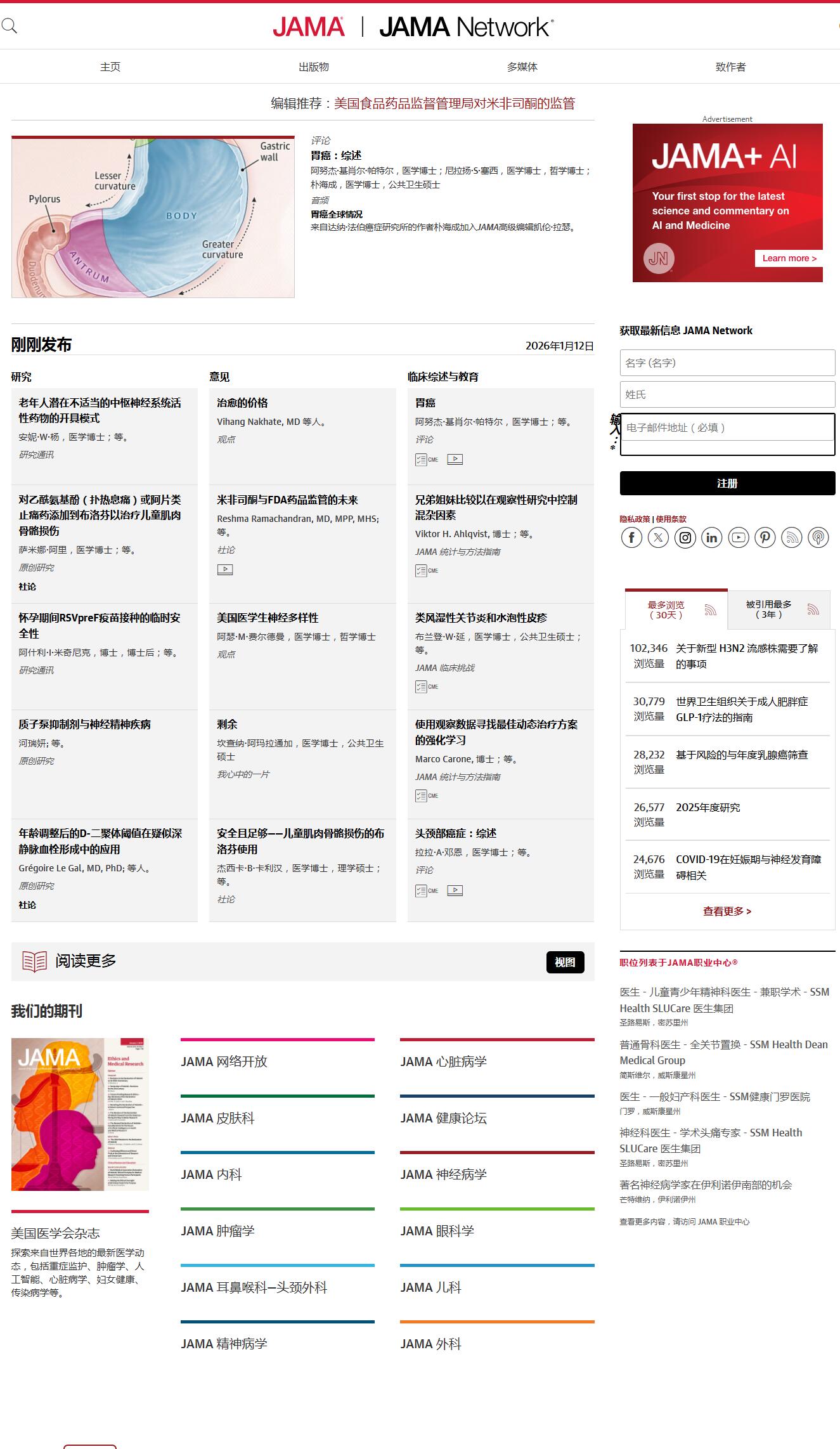Open the RSS feed social icon
The image size is (840, 1449).
coord(792,538)
